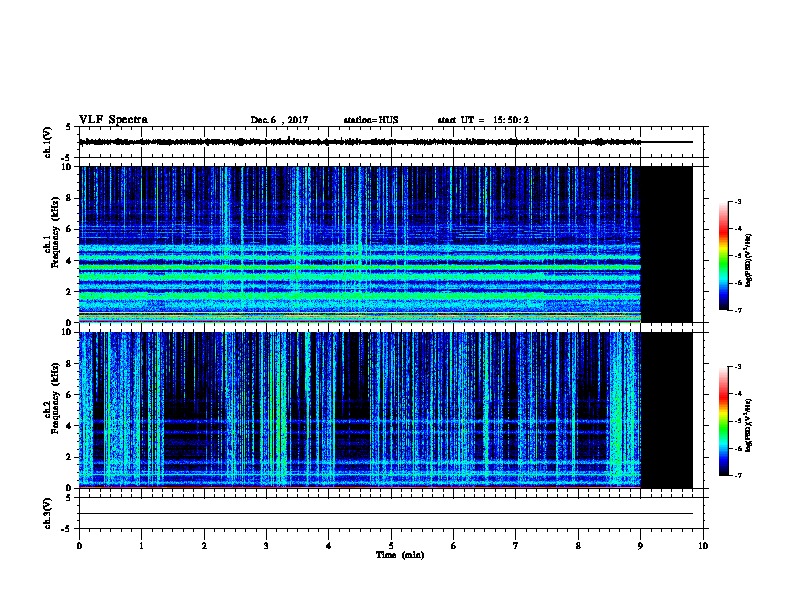792x612 pixels.
Task: Select the "start UT = 15:50: 2" label
Action: pos(483,120)
